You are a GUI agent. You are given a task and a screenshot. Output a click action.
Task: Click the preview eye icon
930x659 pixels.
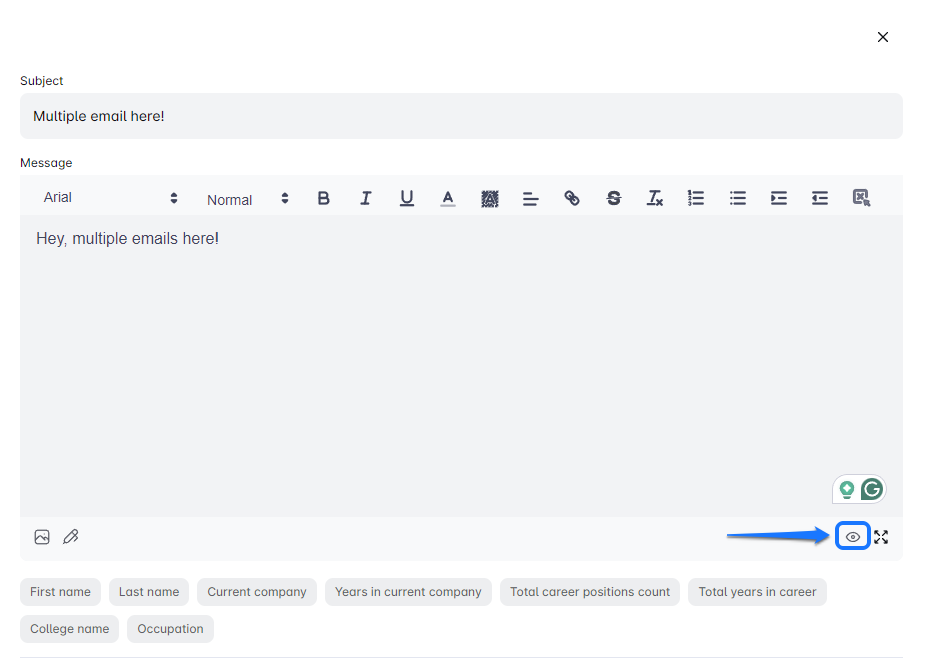coord(853,537)
